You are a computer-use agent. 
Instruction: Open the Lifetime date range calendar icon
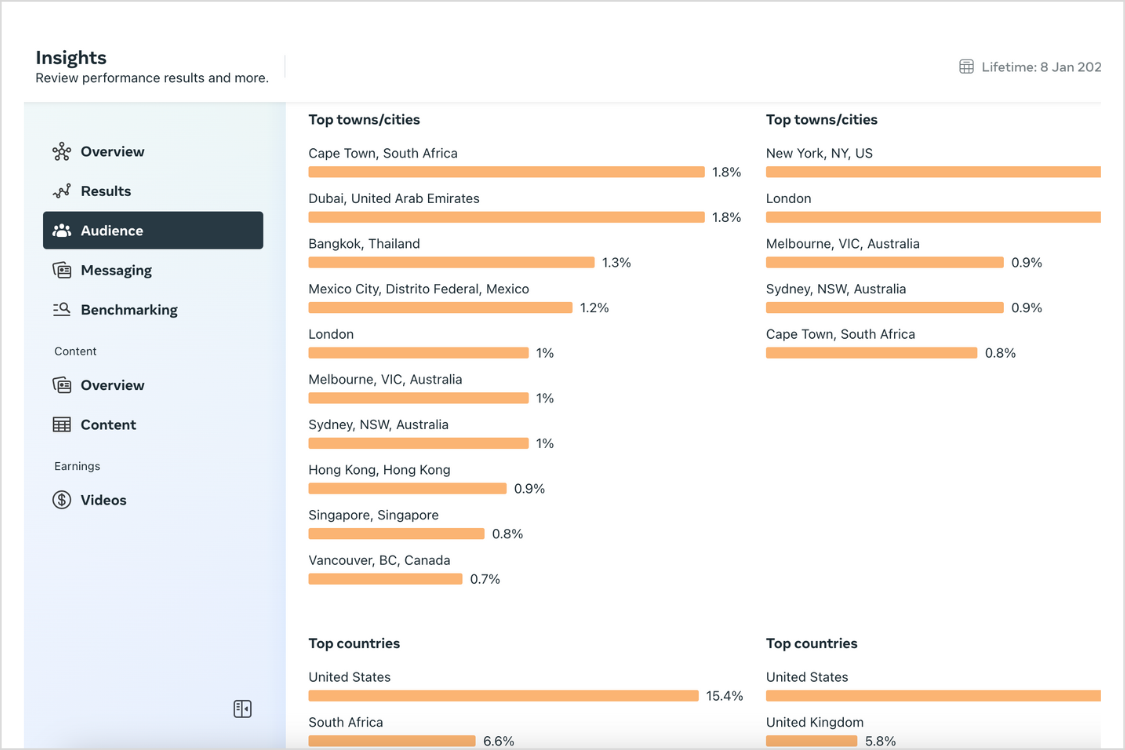coord(966,67)
